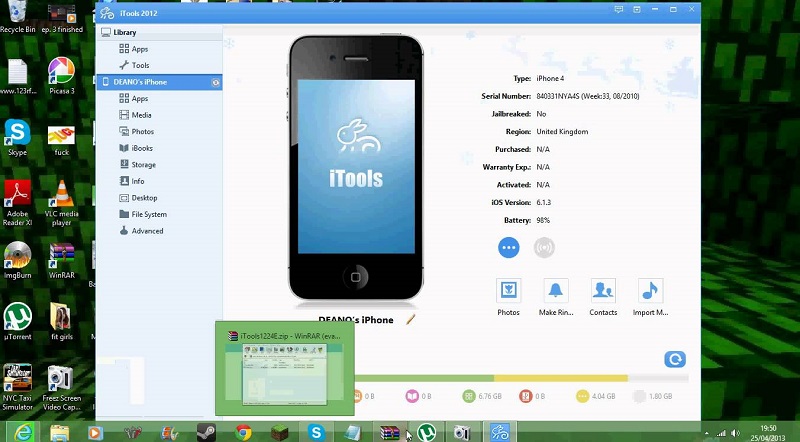Open the Advanced section
Screen dimensions: 800x442
point(141,231)
